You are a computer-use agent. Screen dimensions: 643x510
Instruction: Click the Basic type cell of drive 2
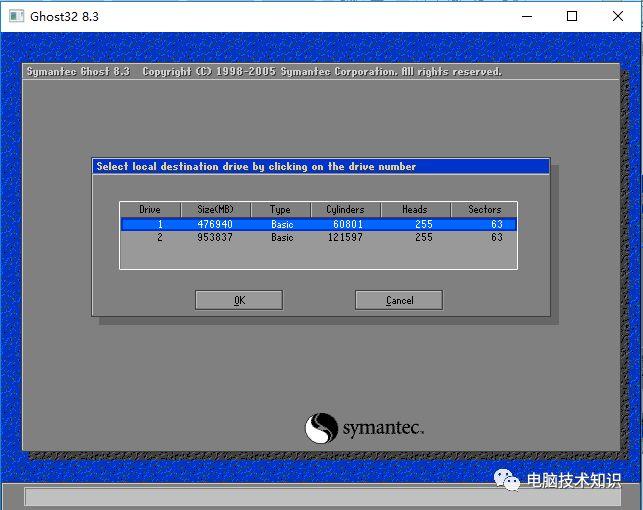tap(282, 237)
